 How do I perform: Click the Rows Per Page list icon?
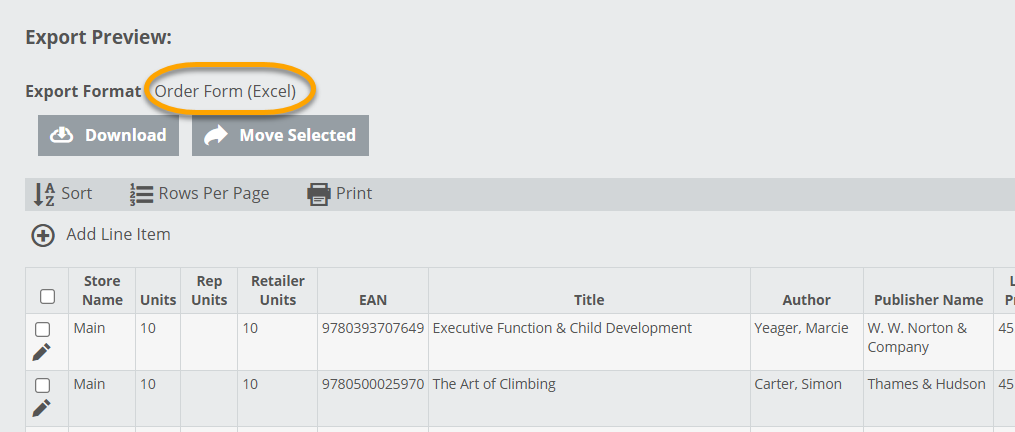pos(140,194)
